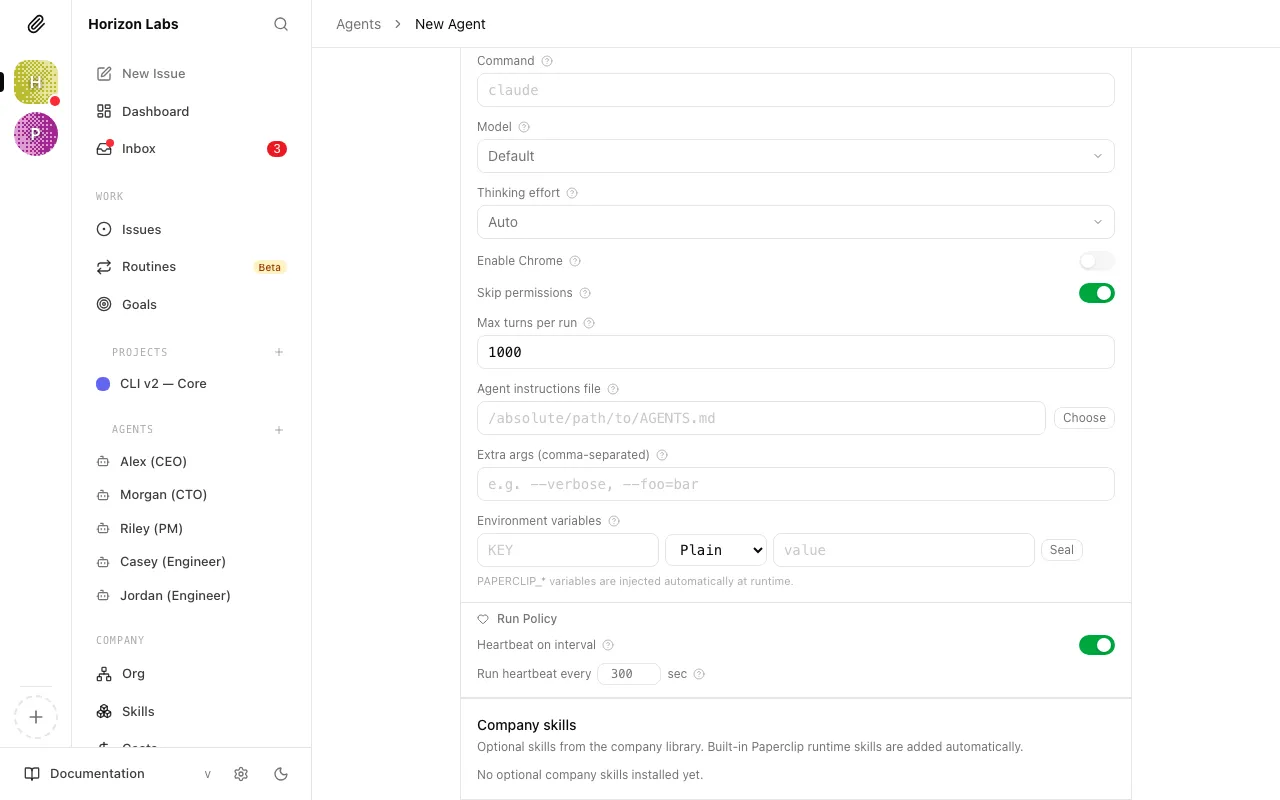The image size is (1280, 800).
Task: Switch to the P company avatar
Action: pyautogui.click(x=36, y=134)
